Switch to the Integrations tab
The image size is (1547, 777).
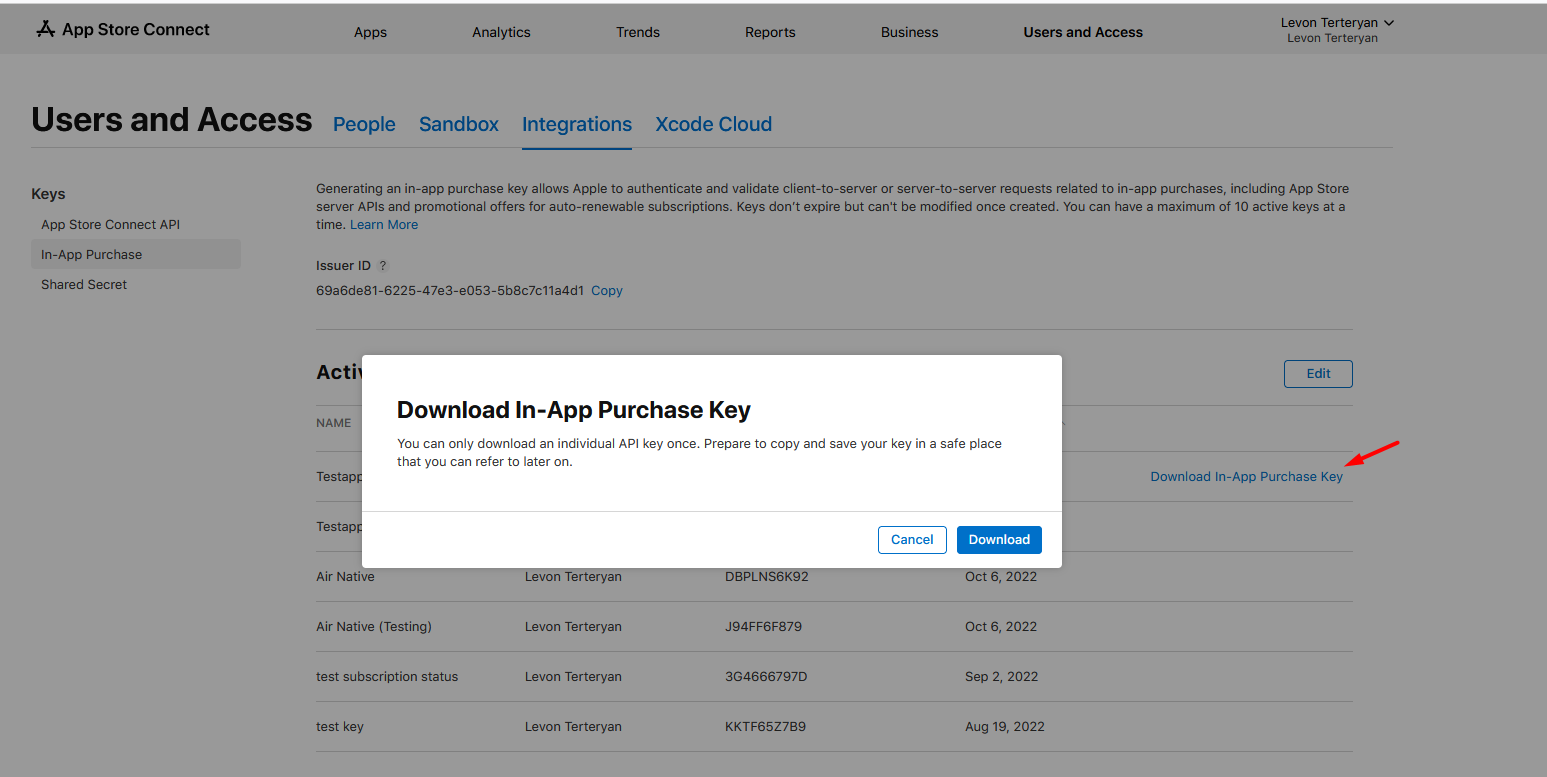[x=577, y=124]
